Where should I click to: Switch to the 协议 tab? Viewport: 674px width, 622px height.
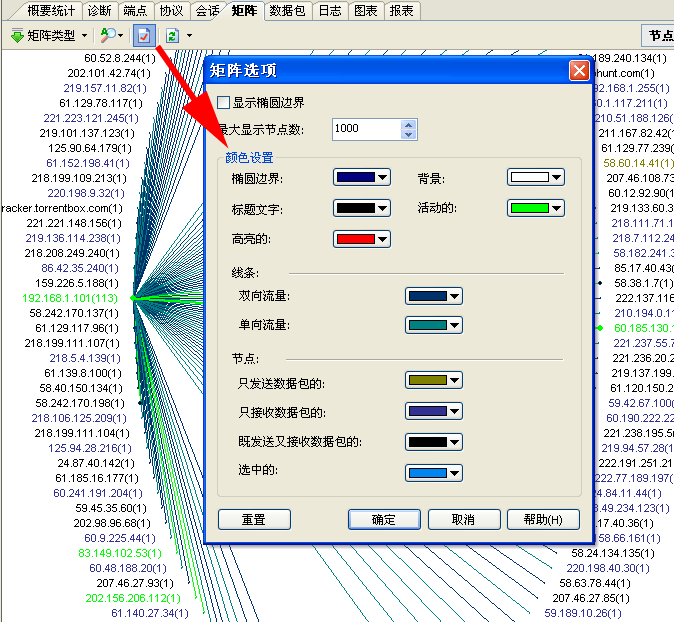(171, 11)
